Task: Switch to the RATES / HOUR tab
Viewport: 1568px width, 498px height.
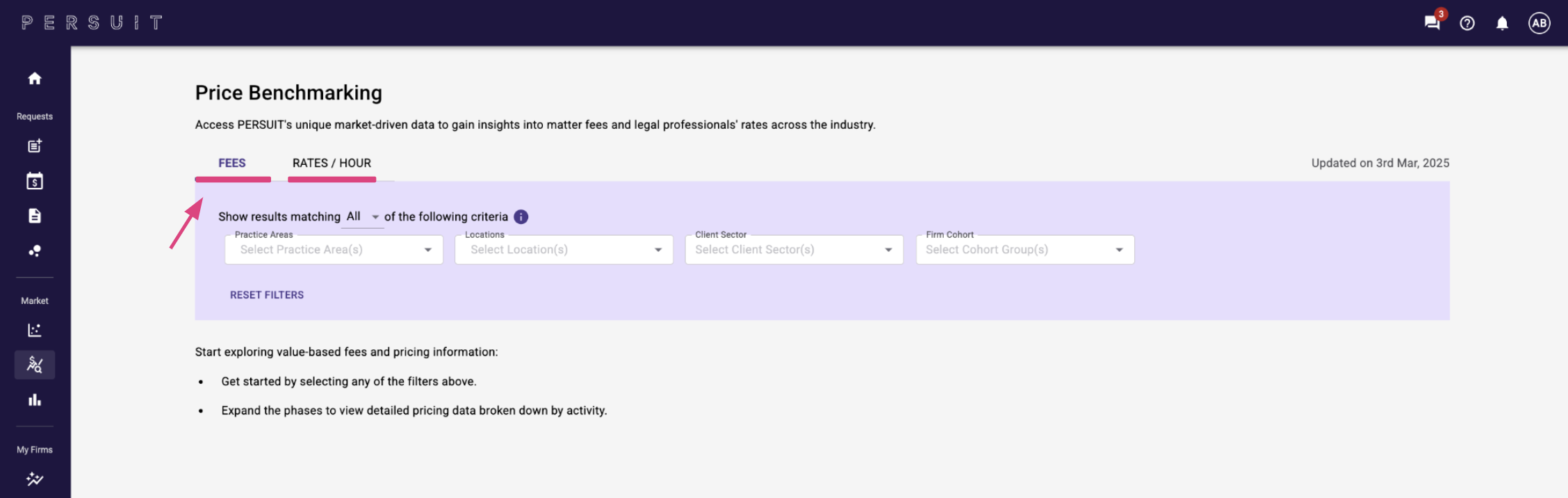Action: (332, 163)
